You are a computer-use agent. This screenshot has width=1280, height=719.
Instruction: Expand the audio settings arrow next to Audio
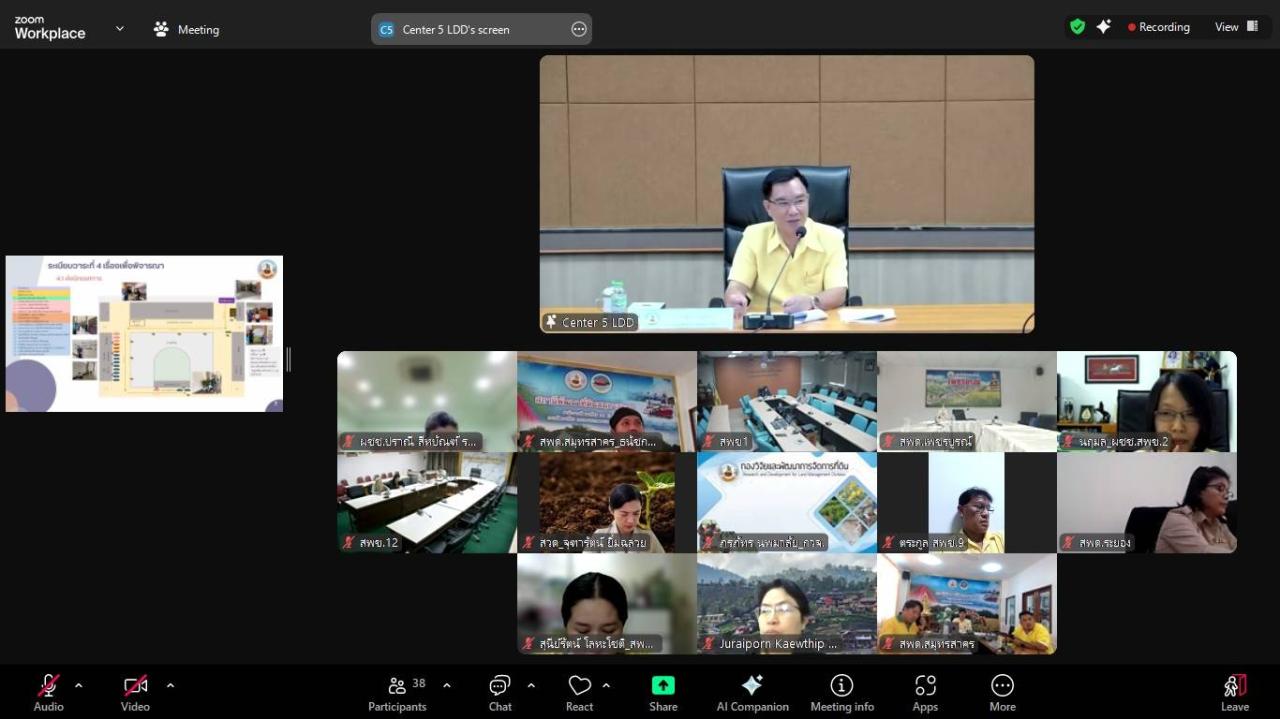pyautogui.click(x=79, y=685)
